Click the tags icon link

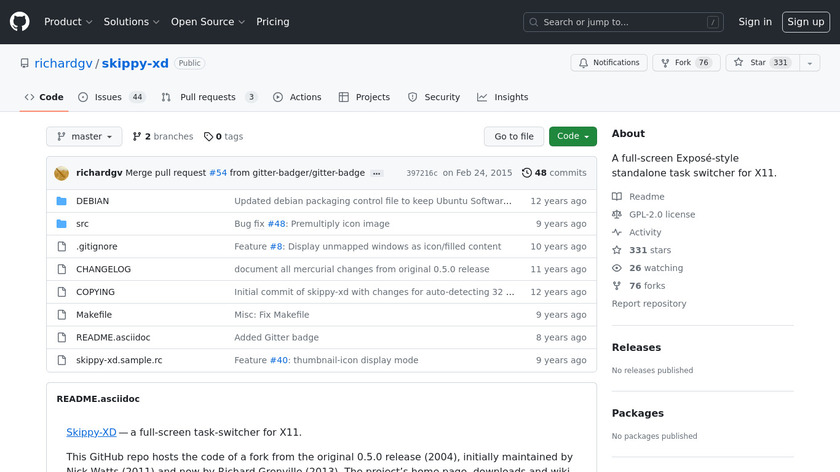click(208, 137)
